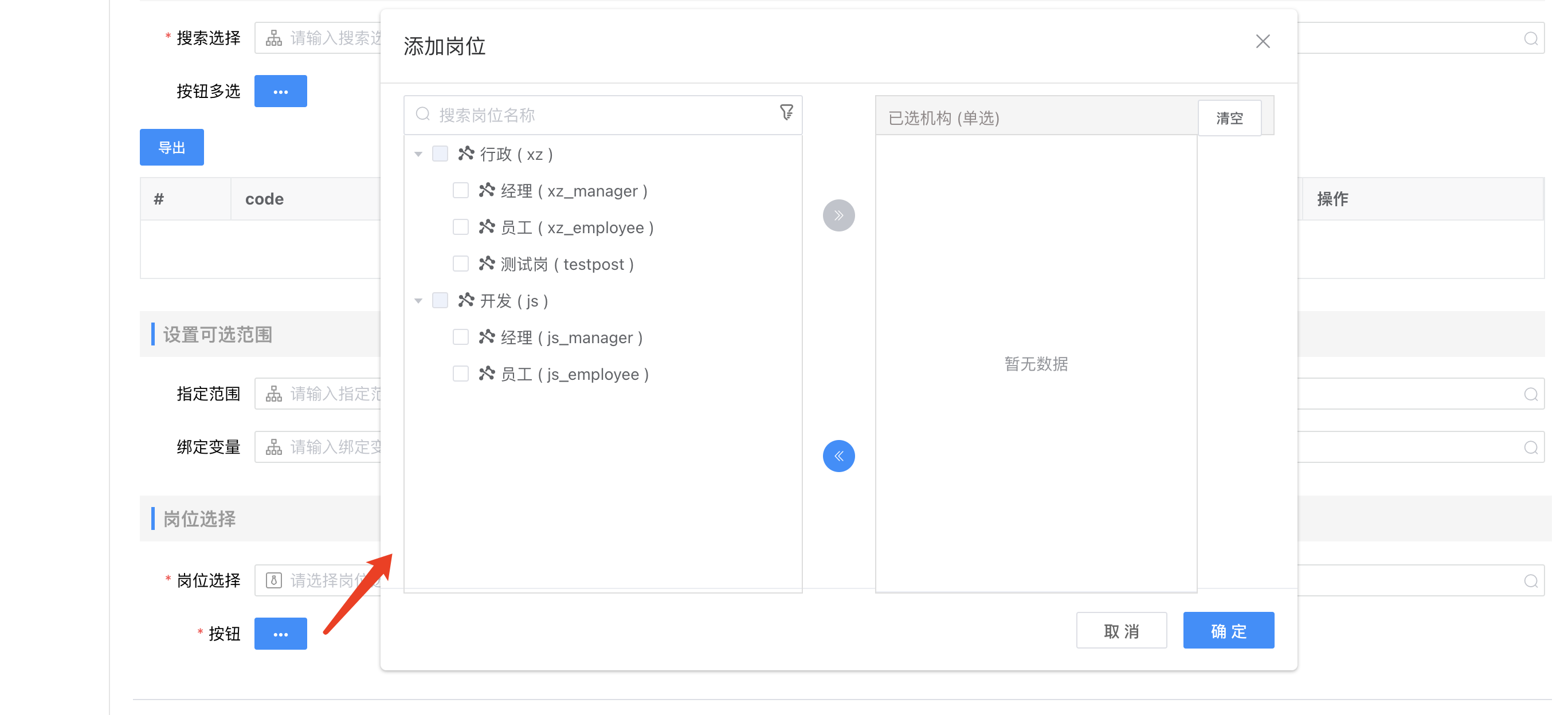Close the 添加岗位 dialog with X
The height and width of the screenshot is (715, 1568).
click(x=1263, y=41)
